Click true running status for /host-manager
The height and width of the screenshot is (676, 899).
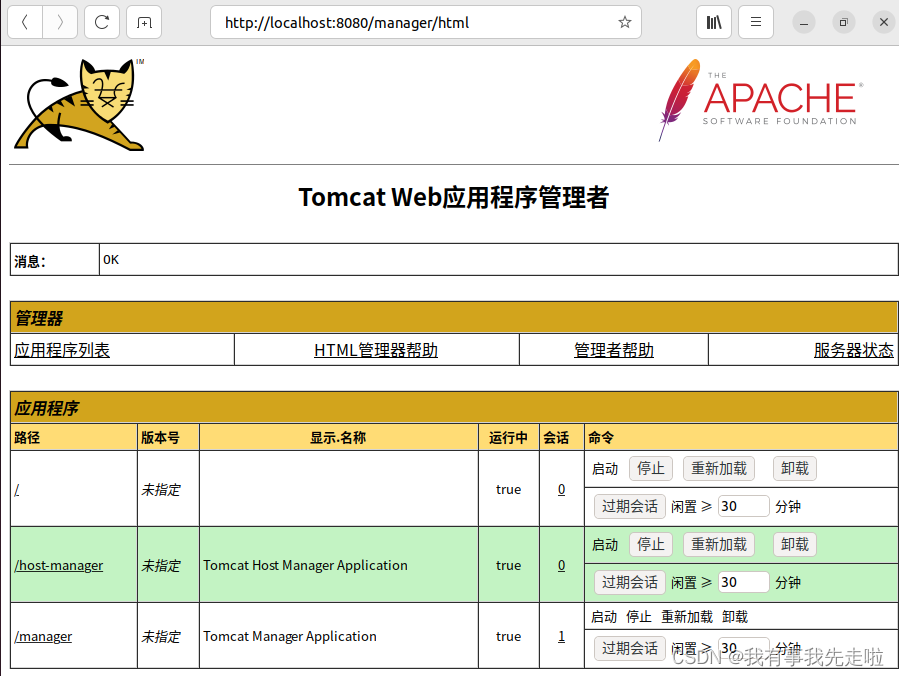tap(509, 565)
